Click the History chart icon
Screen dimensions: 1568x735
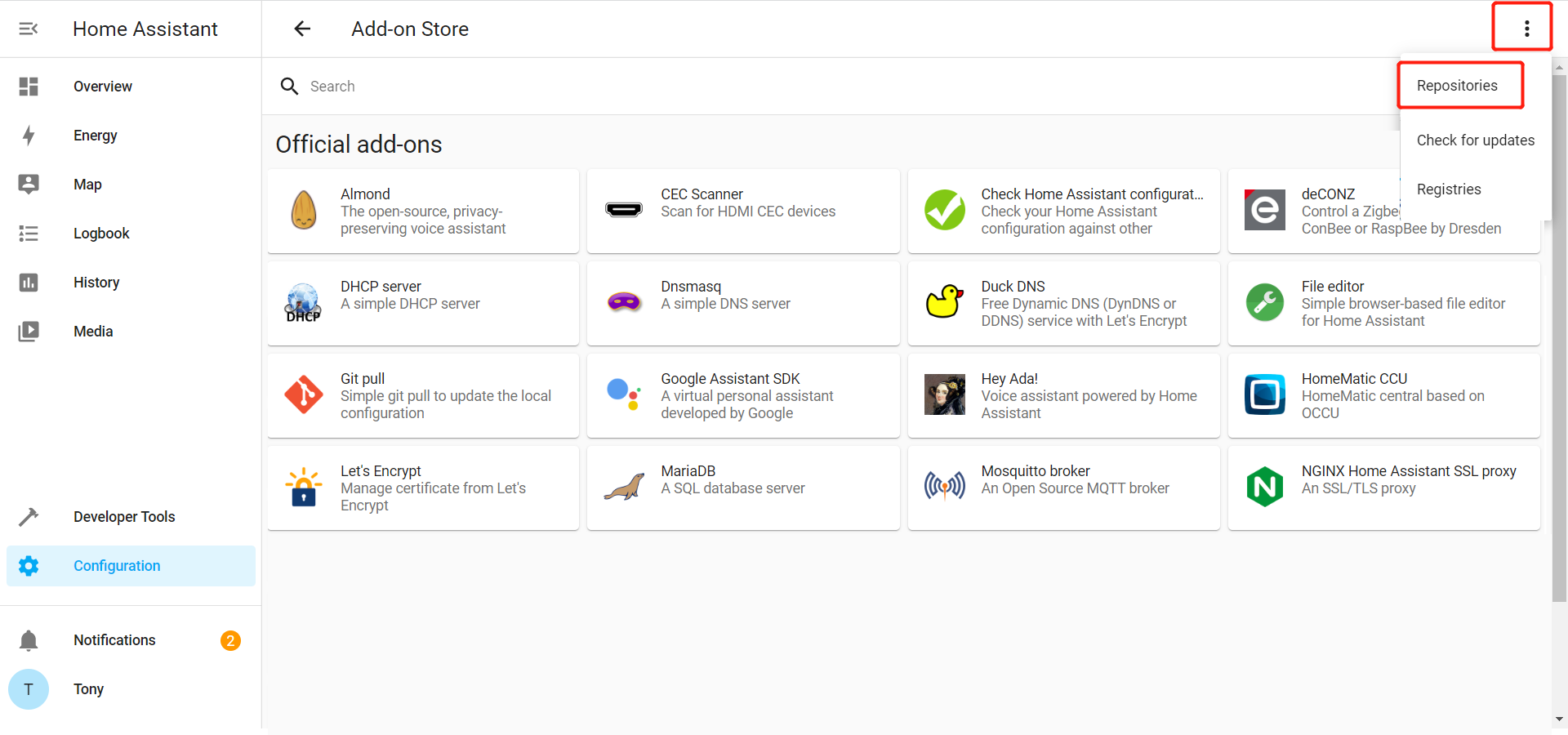click(29, 282)
